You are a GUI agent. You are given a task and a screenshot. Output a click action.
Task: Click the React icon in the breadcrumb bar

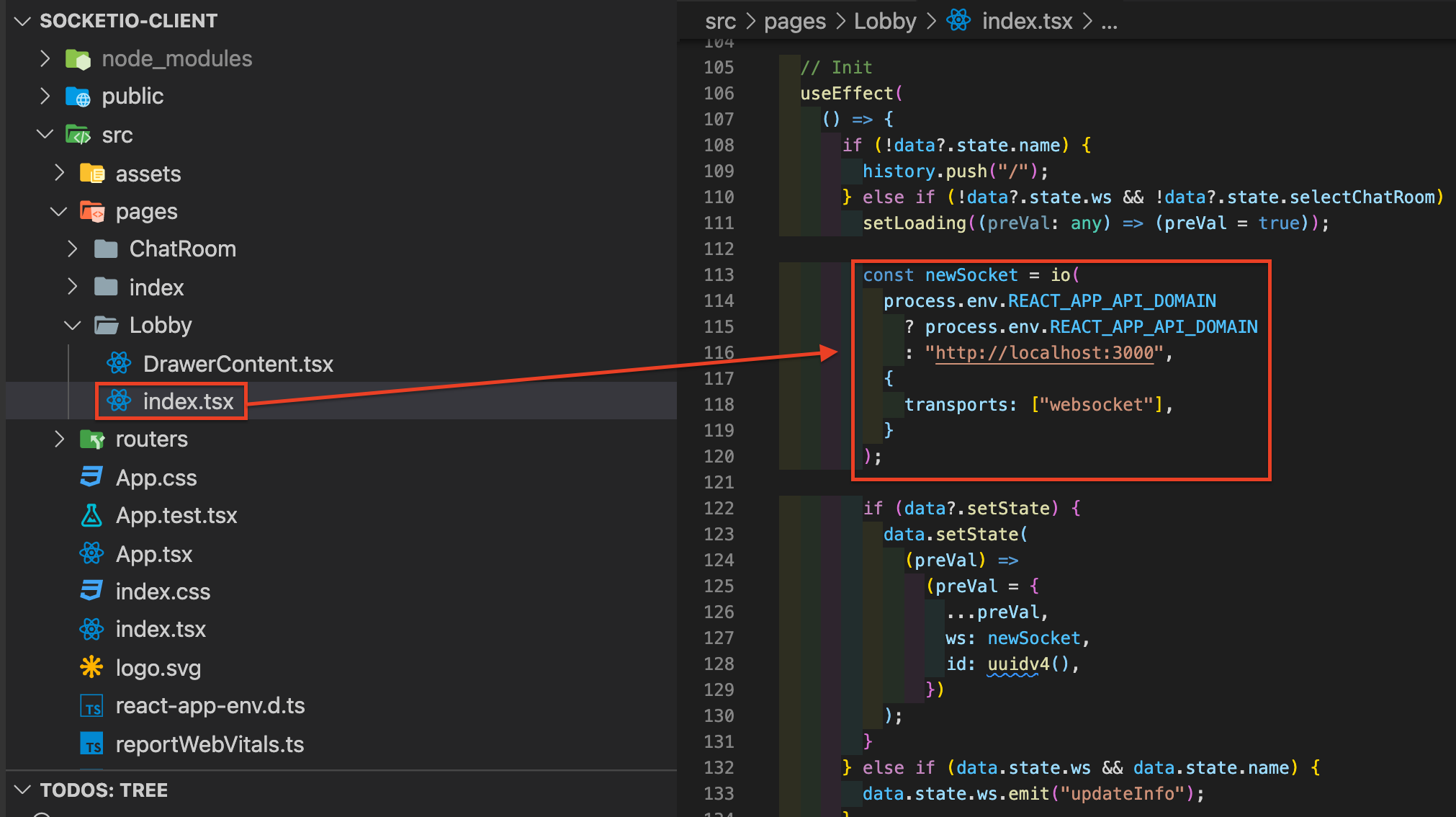(x=958, y=20)
